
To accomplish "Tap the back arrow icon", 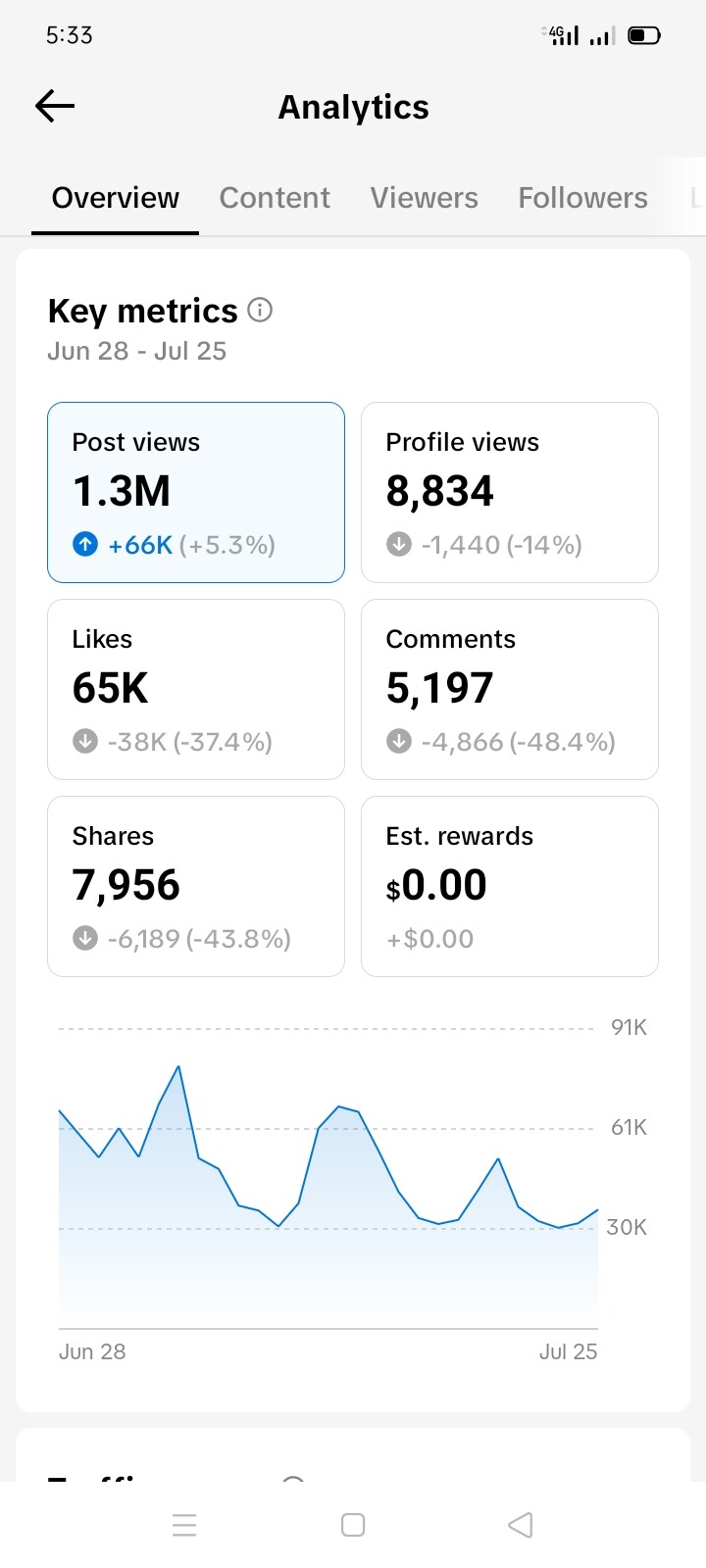I will (x=55, y=106).
